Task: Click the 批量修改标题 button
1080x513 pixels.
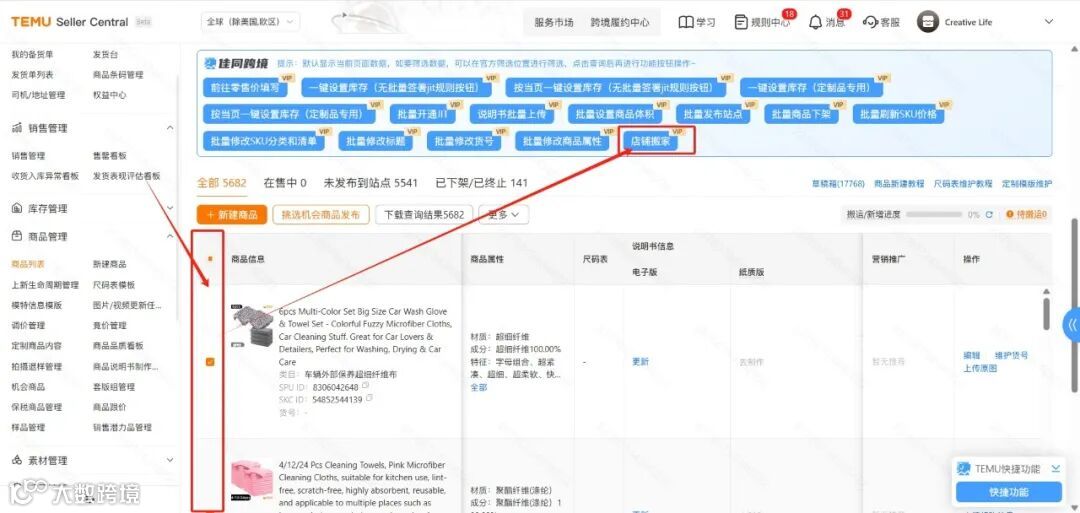Action: 375,141
